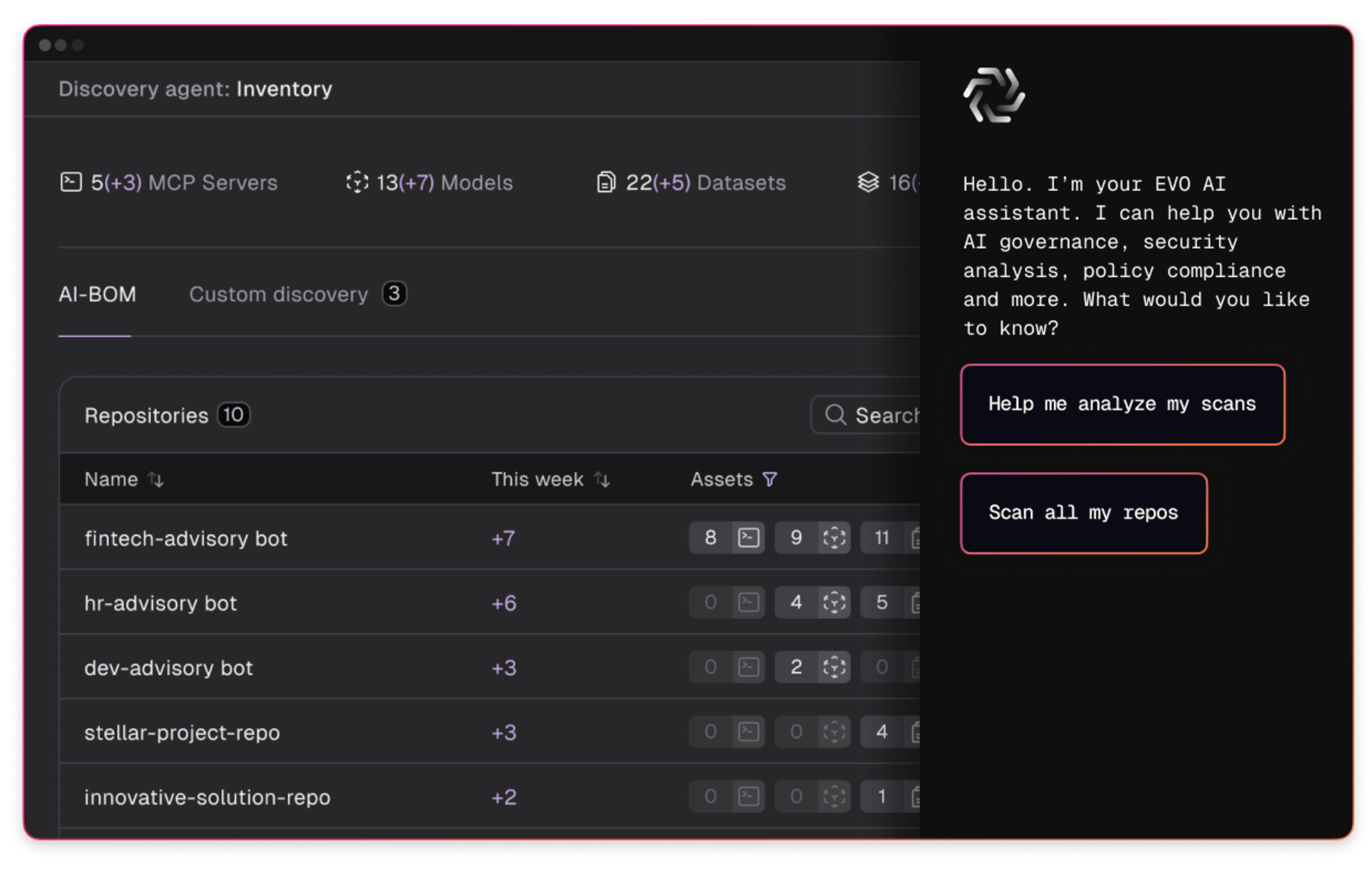Open the Custom discovery tab

pyautogui.click(x=279, y=295)
